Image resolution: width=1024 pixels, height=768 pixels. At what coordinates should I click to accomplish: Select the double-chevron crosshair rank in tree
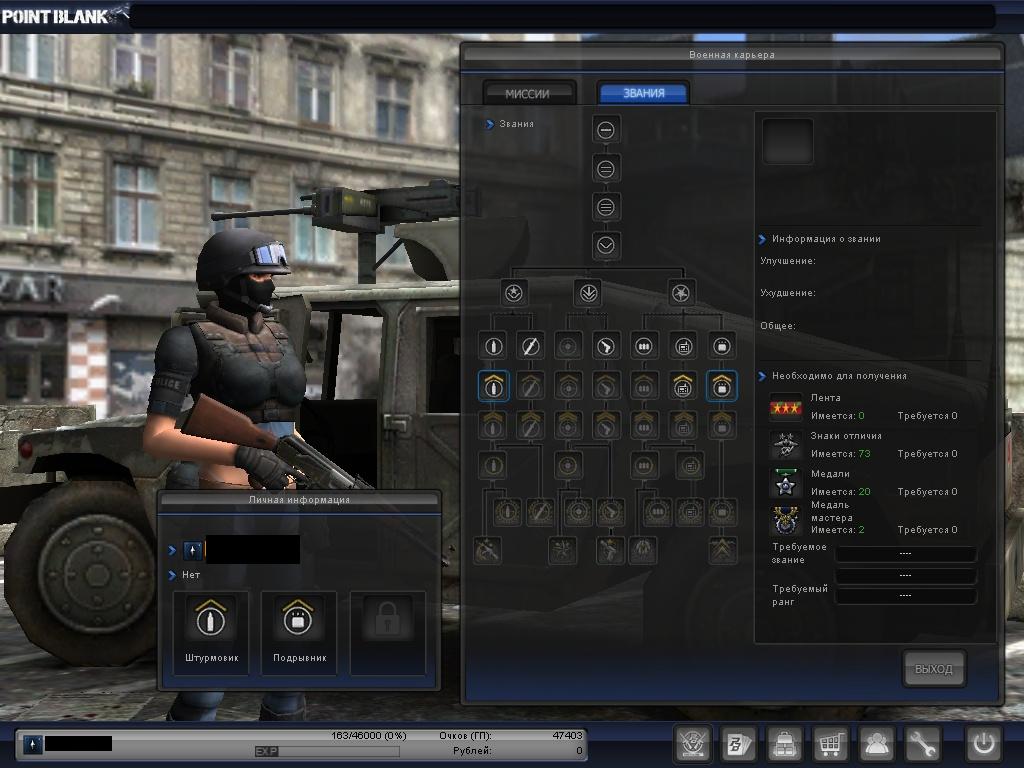568,425
